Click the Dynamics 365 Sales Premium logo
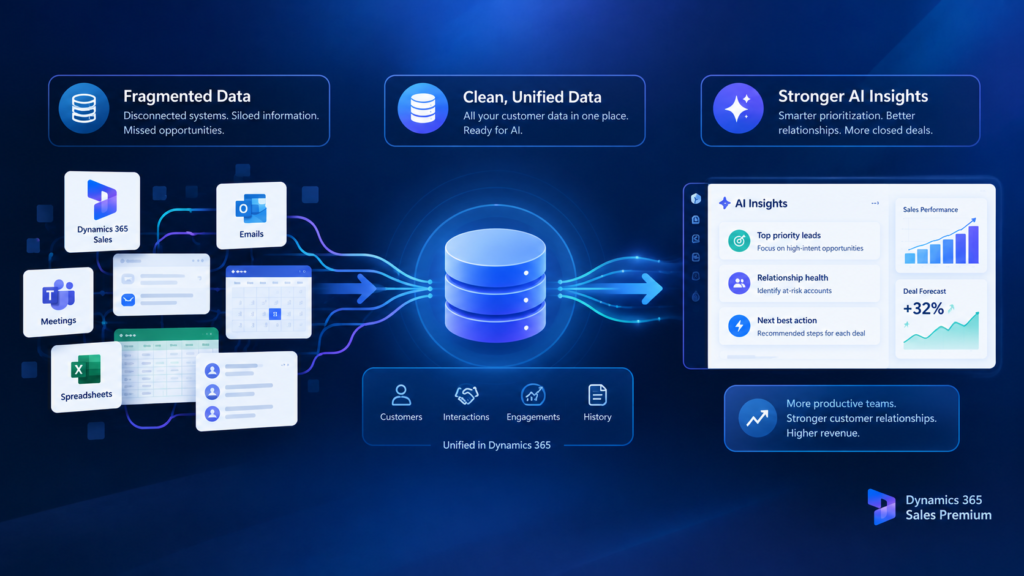Viewport: 1024px width, 576px height. pos(881,507)
